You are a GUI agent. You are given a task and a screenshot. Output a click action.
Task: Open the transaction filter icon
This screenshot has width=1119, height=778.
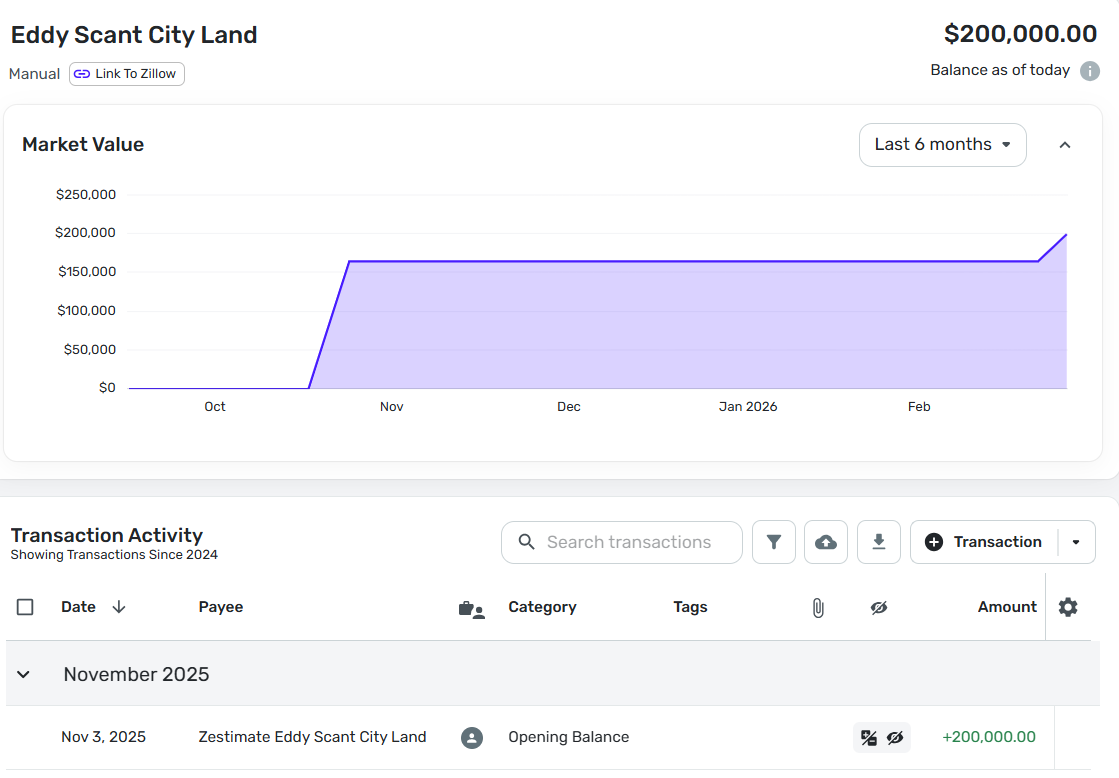773,542
